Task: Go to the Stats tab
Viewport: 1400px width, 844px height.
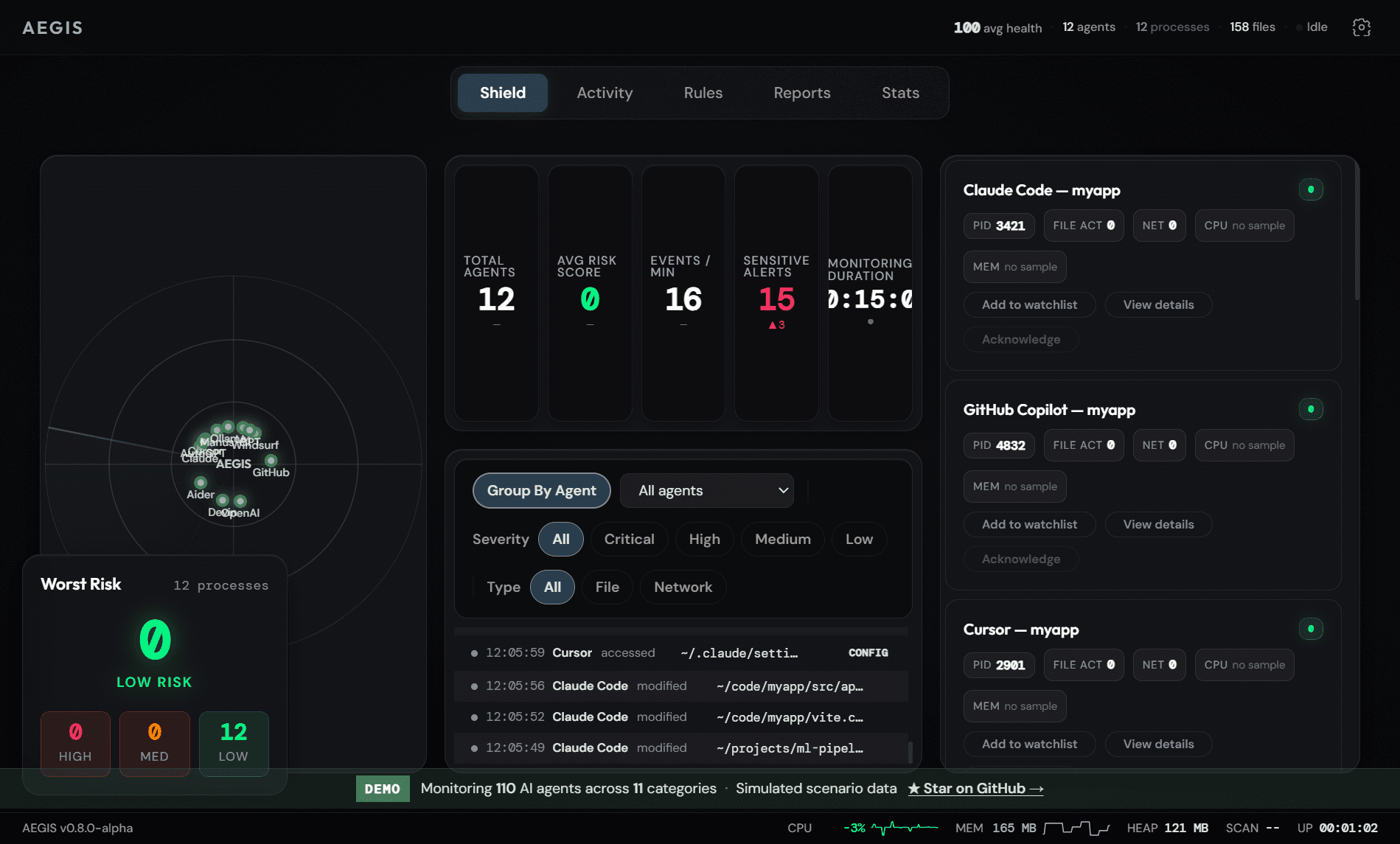Action: coord(901,93)
